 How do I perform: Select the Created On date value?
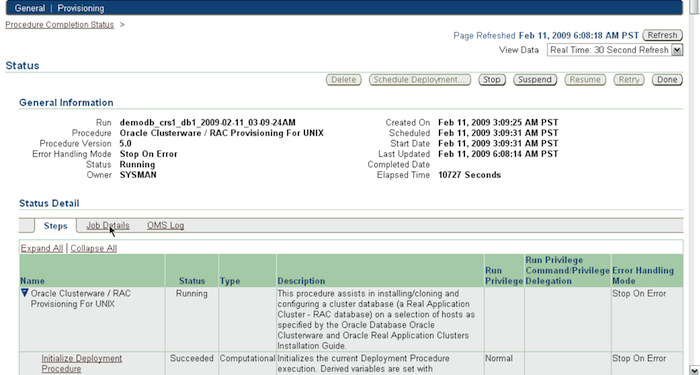pos(498,122)
